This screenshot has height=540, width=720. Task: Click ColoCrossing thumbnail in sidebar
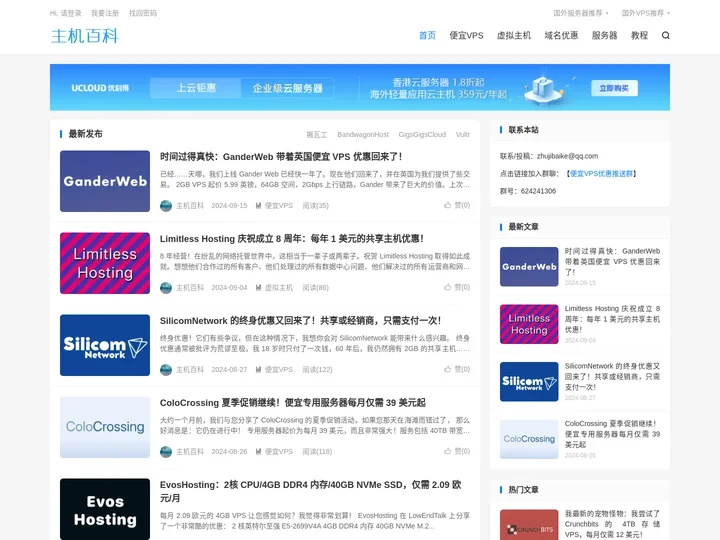529,439
